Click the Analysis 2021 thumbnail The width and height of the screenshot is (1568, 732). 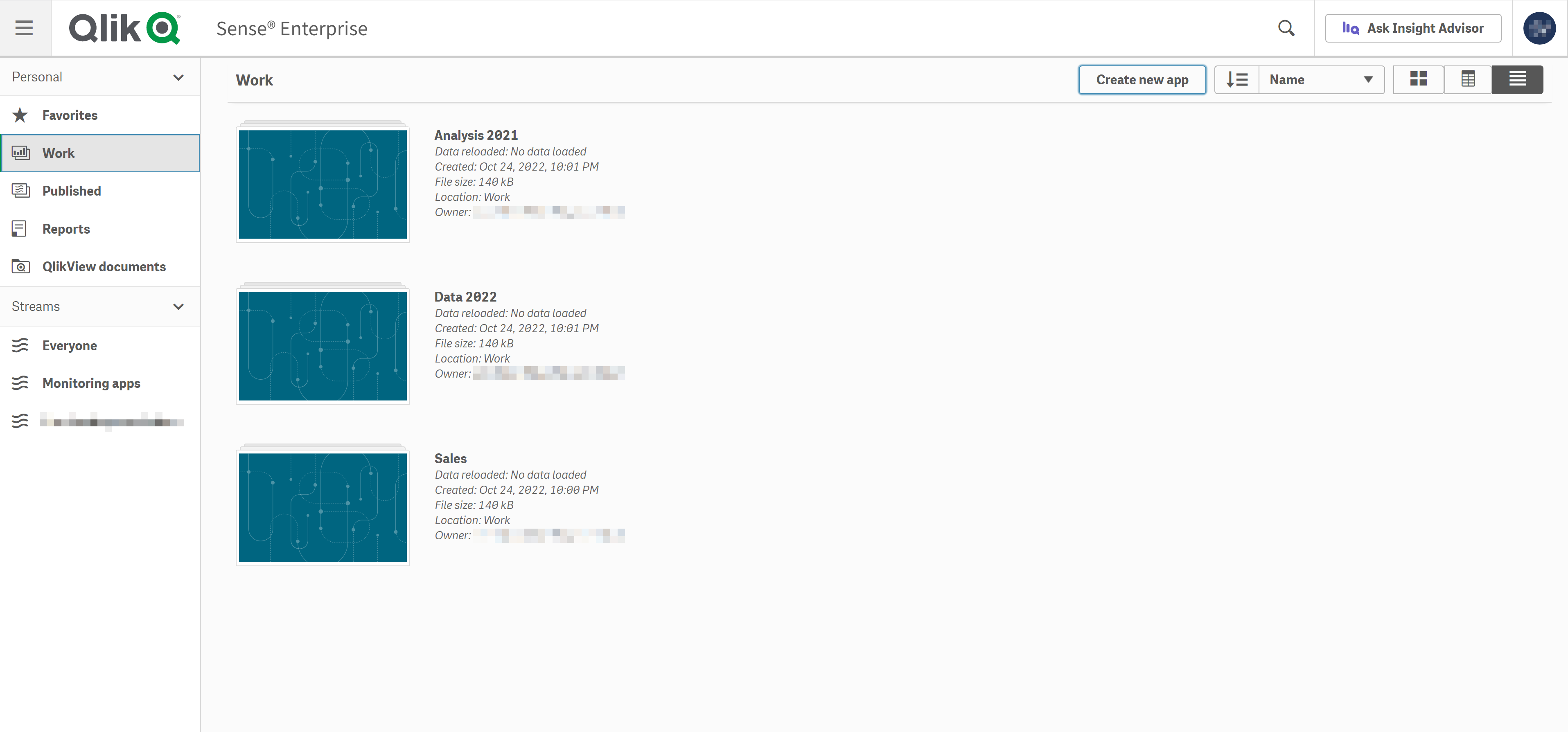(x=323, y=184)
